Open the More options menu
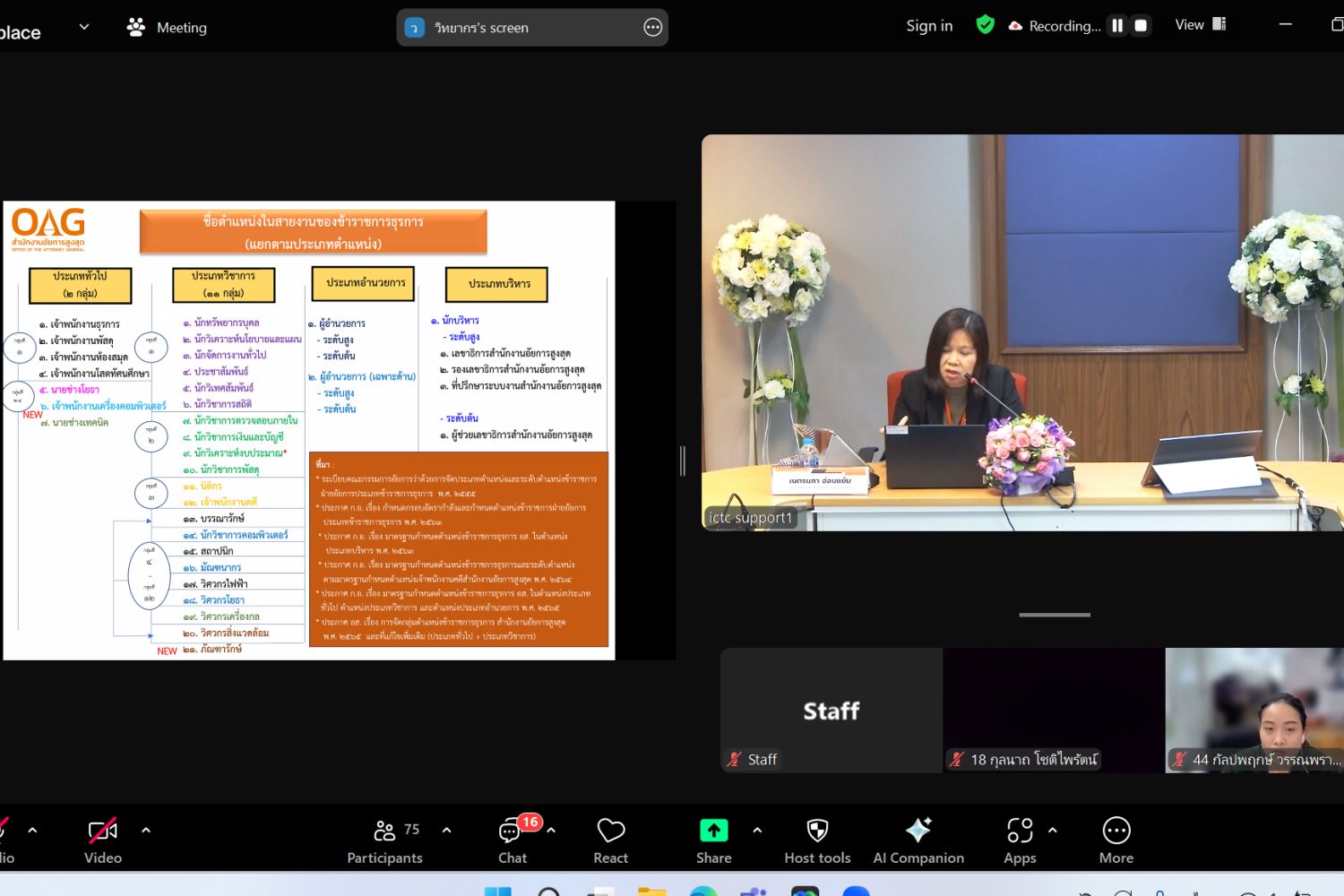Image resolution: width=1344 pixels, height=896 pixels. coord(1116,841)
